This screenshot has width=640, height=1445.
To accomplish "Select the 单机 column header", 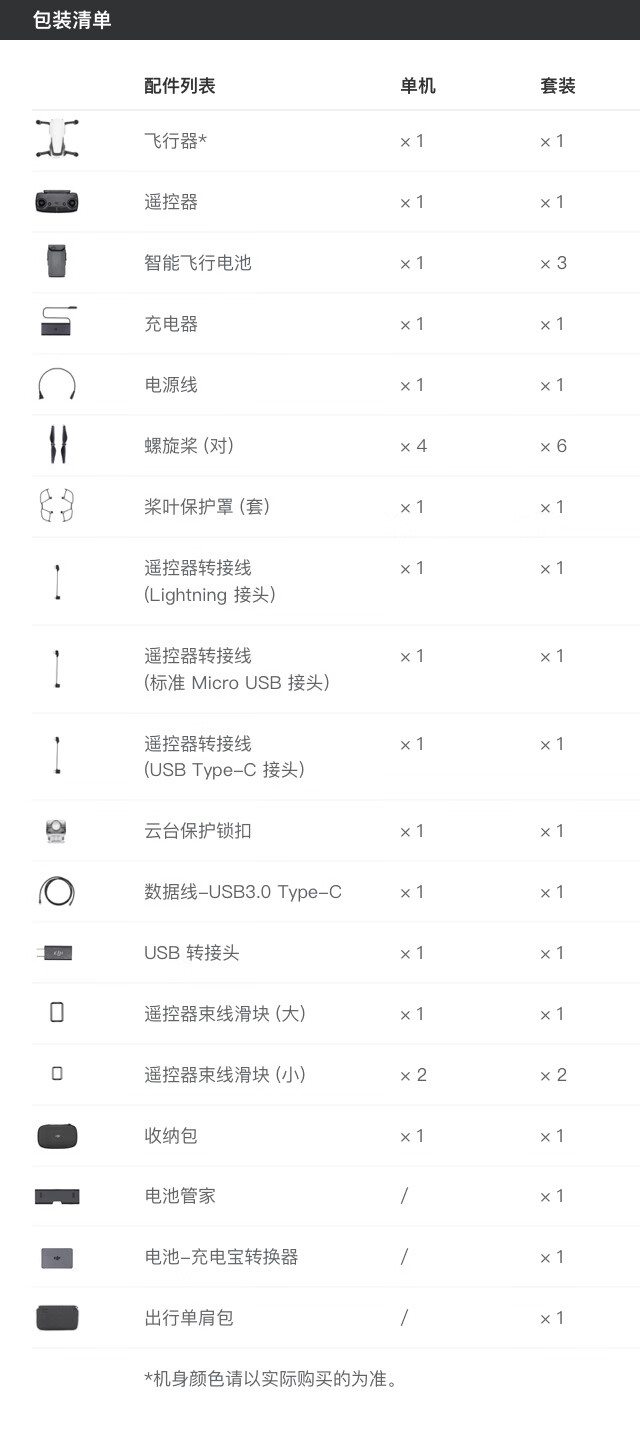I will 418,86.
